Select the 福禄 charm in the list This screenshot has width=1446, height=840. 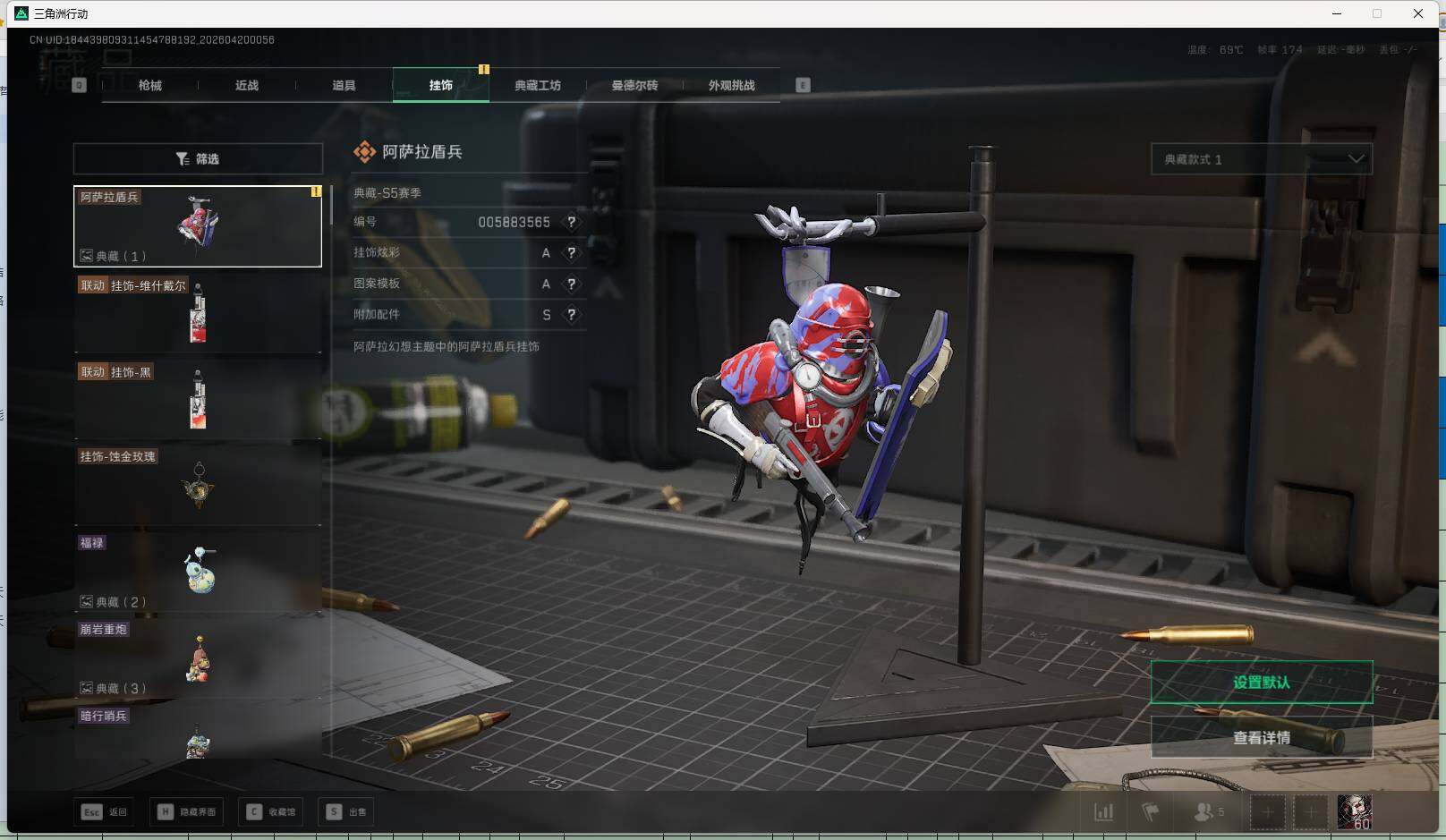[x=198, y=571]
